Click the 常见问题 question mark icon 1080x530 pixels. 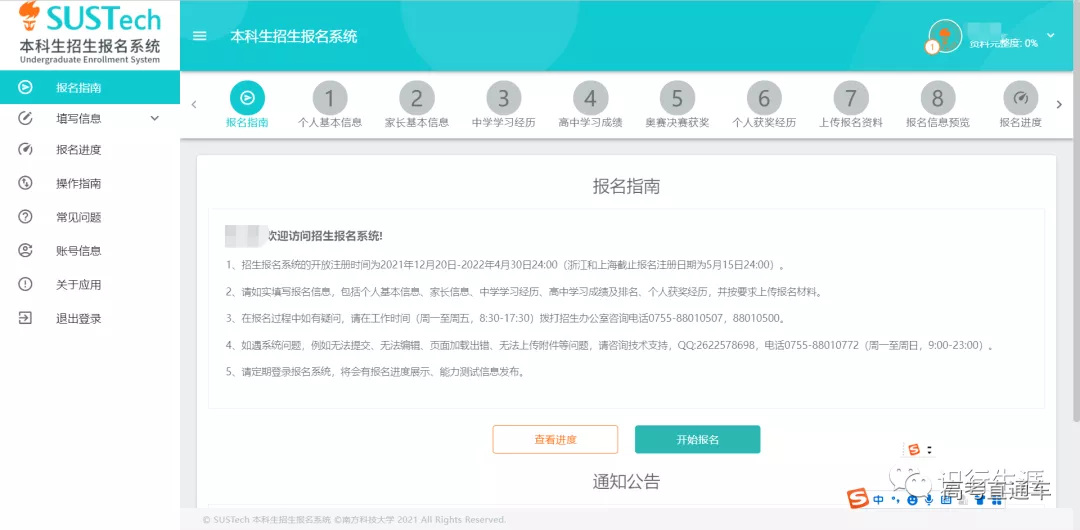(25, 216)
